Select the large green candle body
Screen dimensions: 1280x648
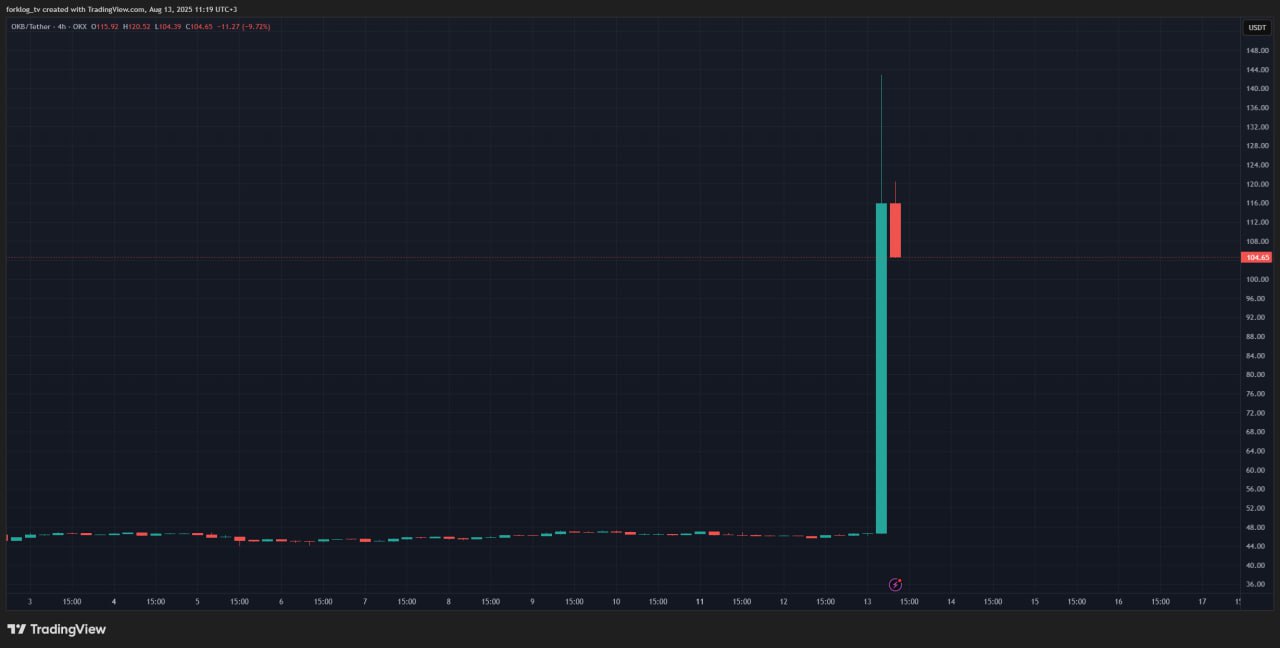[881, 368]
